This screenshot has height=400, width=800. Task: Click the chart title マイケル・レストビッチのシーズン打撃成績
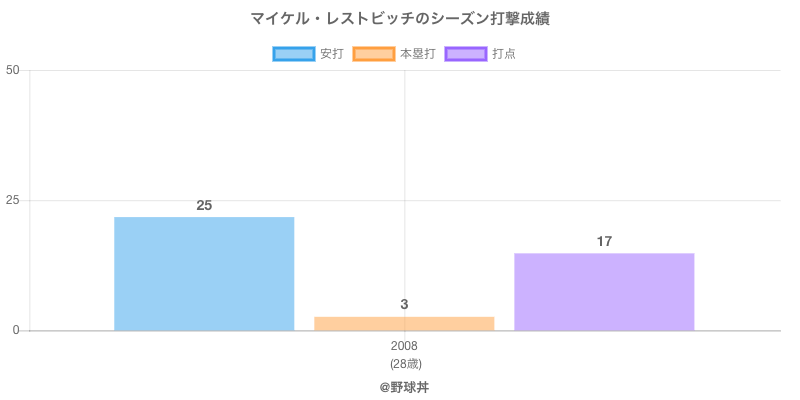pos(400,19)
